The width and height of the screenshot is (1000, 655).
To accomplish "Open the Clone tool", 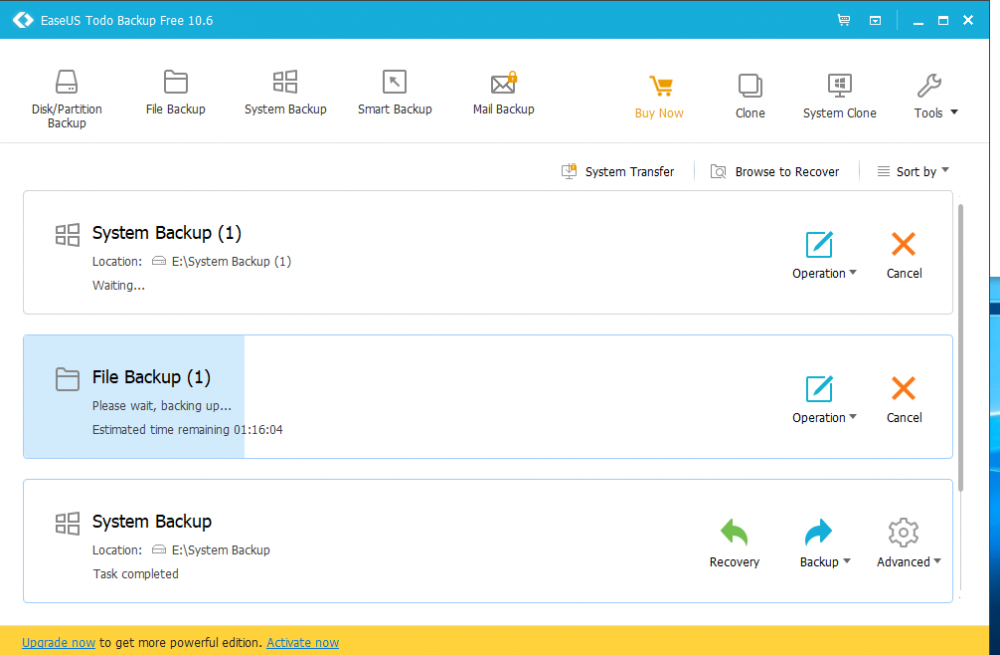I will pyautogui.click(x=750, y=96).
